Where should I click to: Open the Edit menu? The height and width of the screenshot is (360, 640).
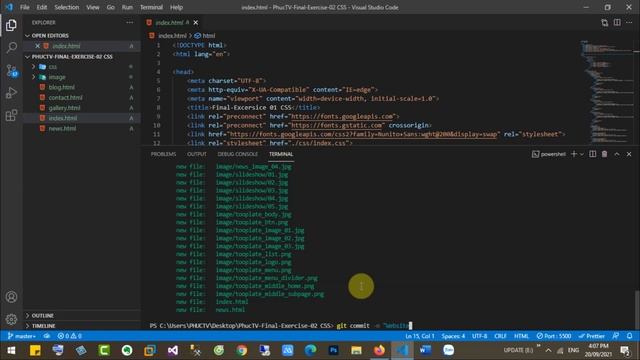(42, 7)
